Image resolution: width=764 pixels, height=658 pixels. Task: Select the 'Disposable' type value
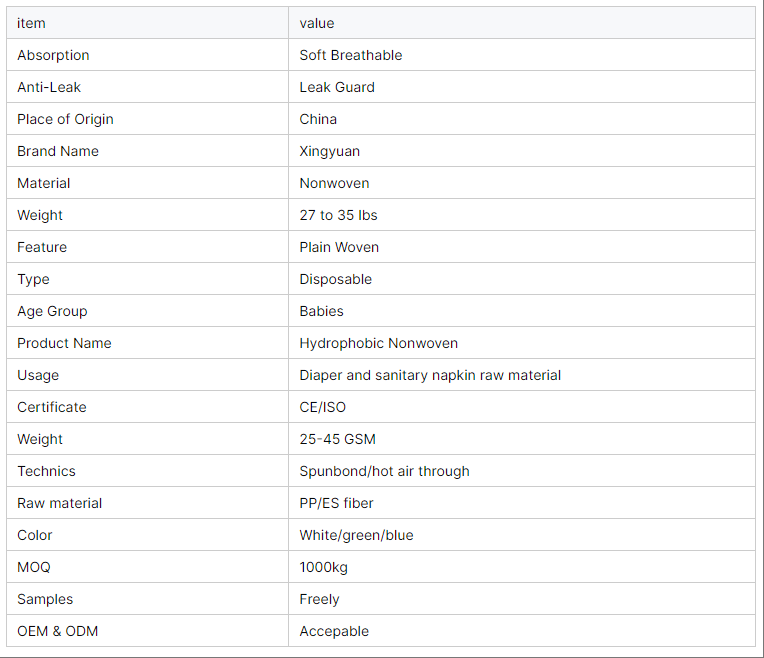(x=335, y=279)
